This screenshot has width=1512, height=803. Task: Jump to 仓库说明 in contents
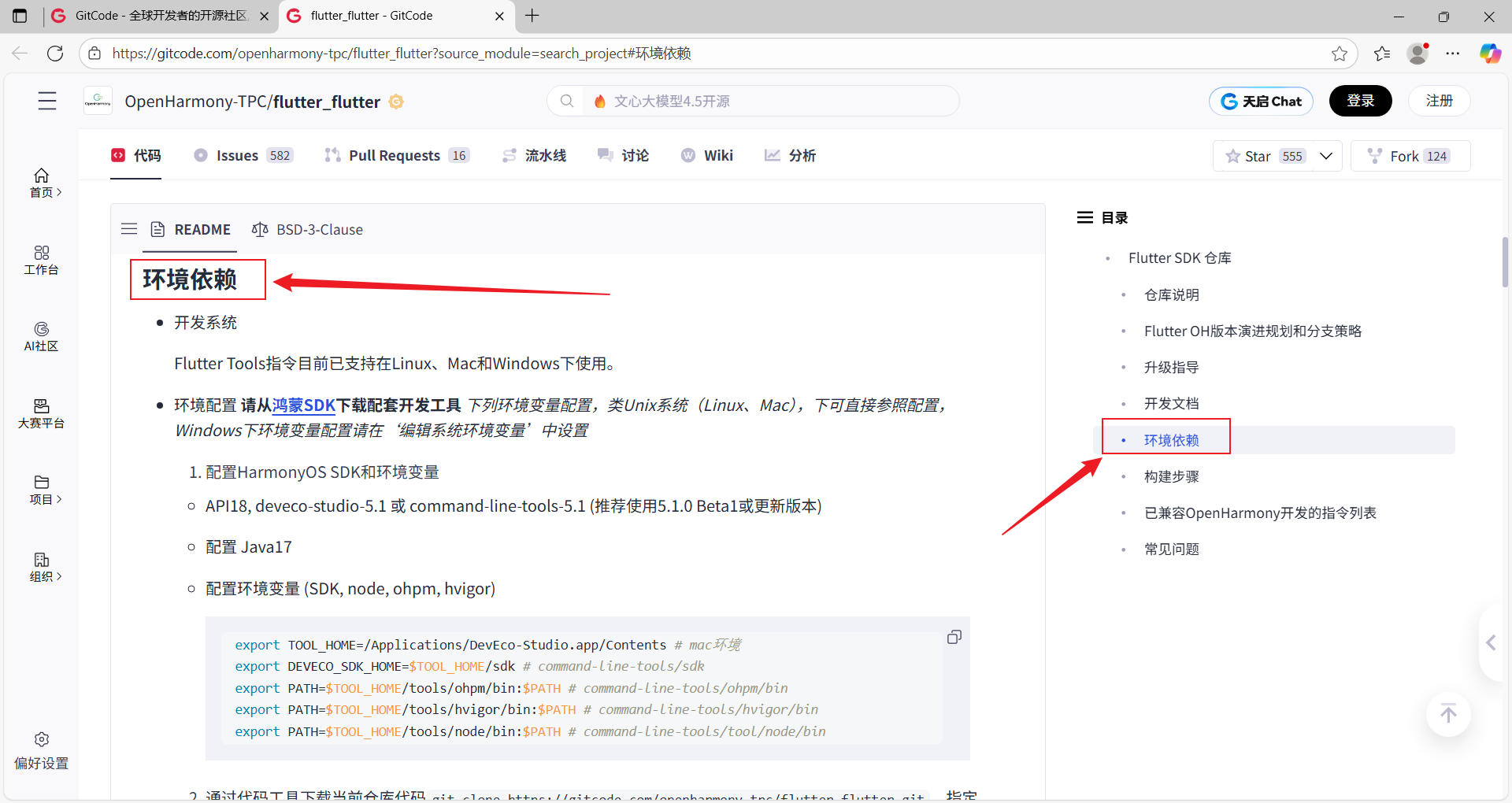1171,294
